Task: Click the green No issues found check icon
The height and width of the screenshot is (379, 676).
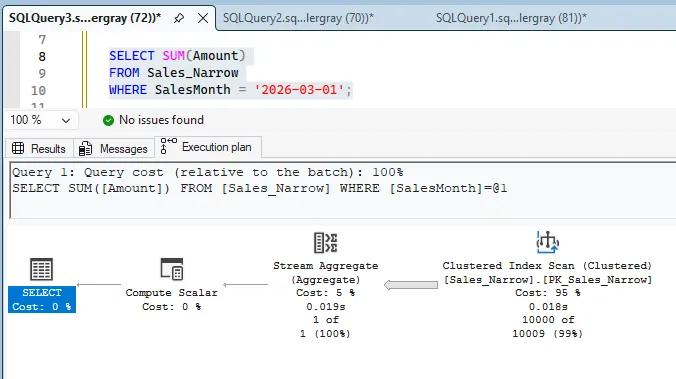Action: tap(108, 120)
